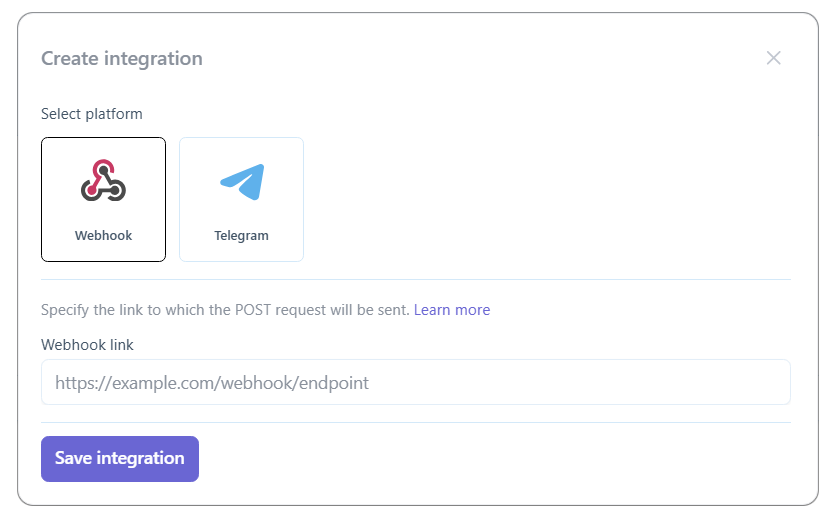Click the Webhook link field label
Image resolution: width=833 pixels, height=518 pixels.
[87, 345]
